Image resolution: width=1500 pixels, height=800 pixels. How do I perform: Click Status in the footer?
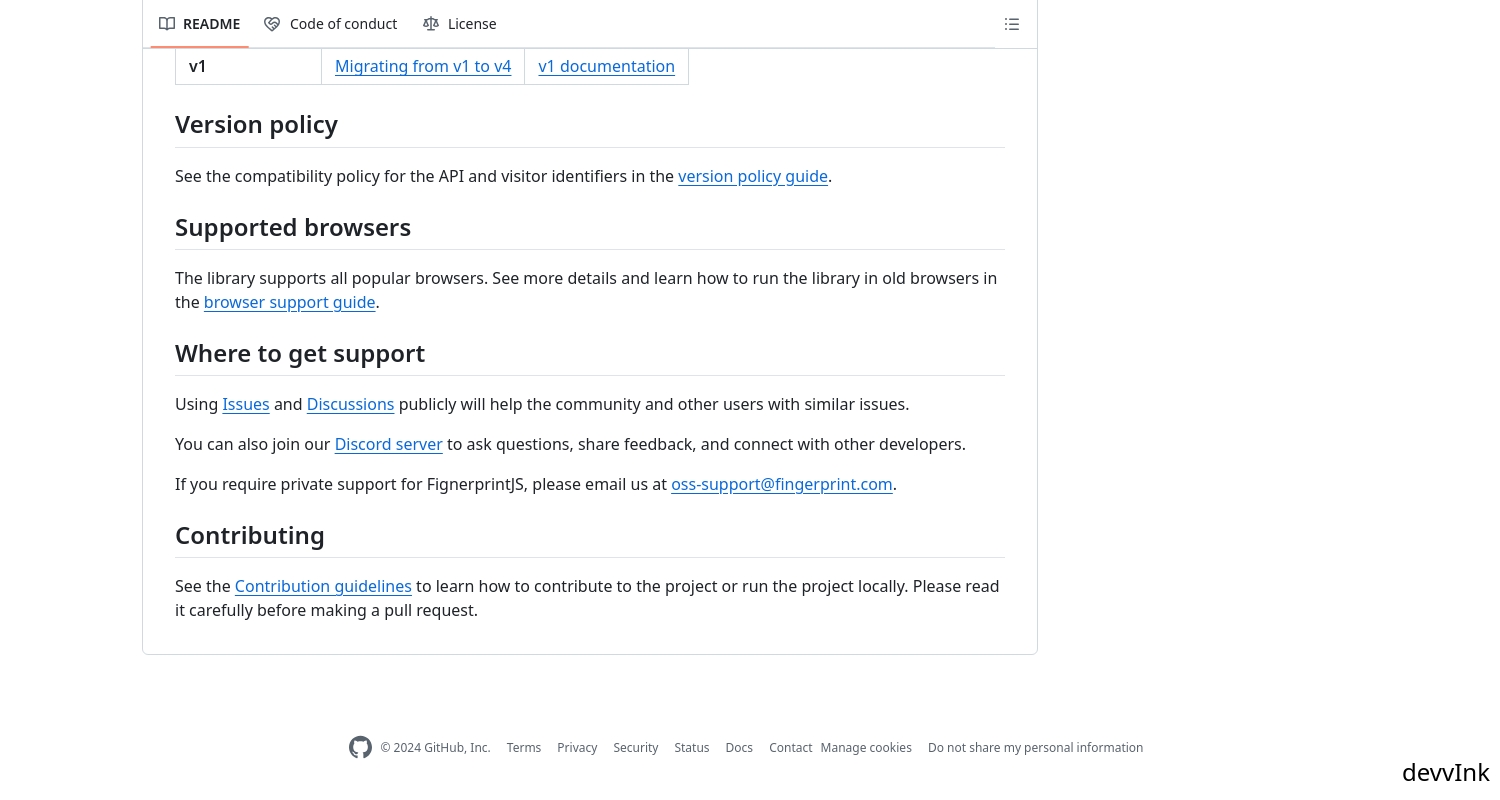(x=692, y=747)
